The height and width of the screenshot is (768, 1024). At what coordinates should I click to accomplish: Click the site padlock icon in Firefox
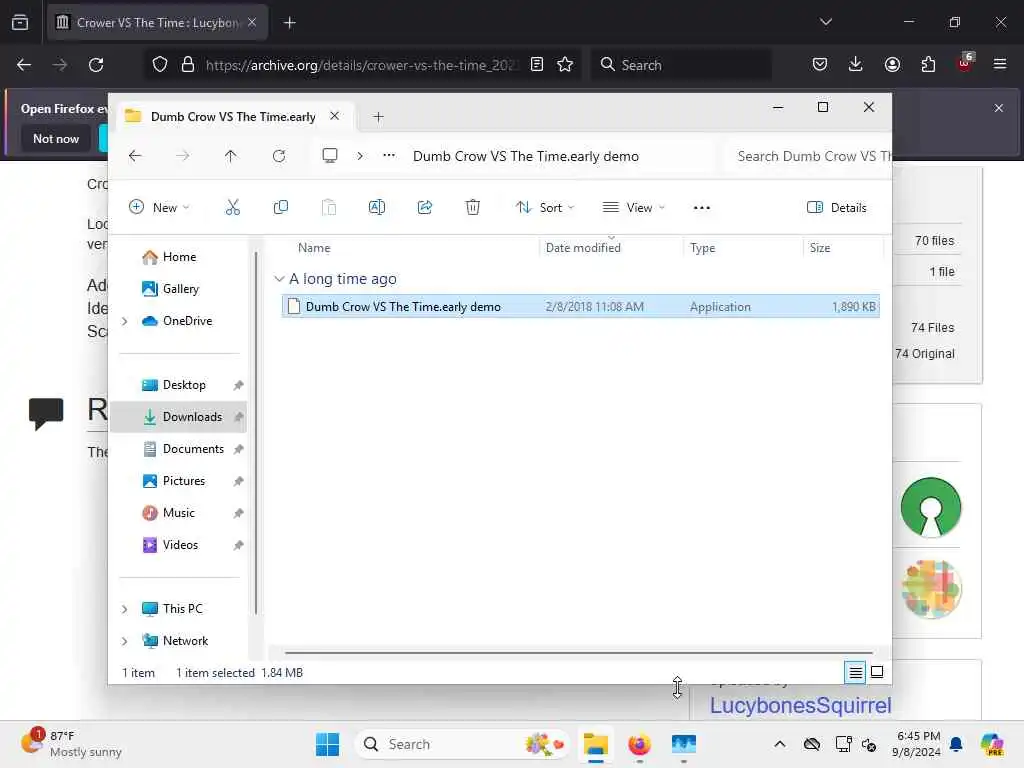pos(188,65)
